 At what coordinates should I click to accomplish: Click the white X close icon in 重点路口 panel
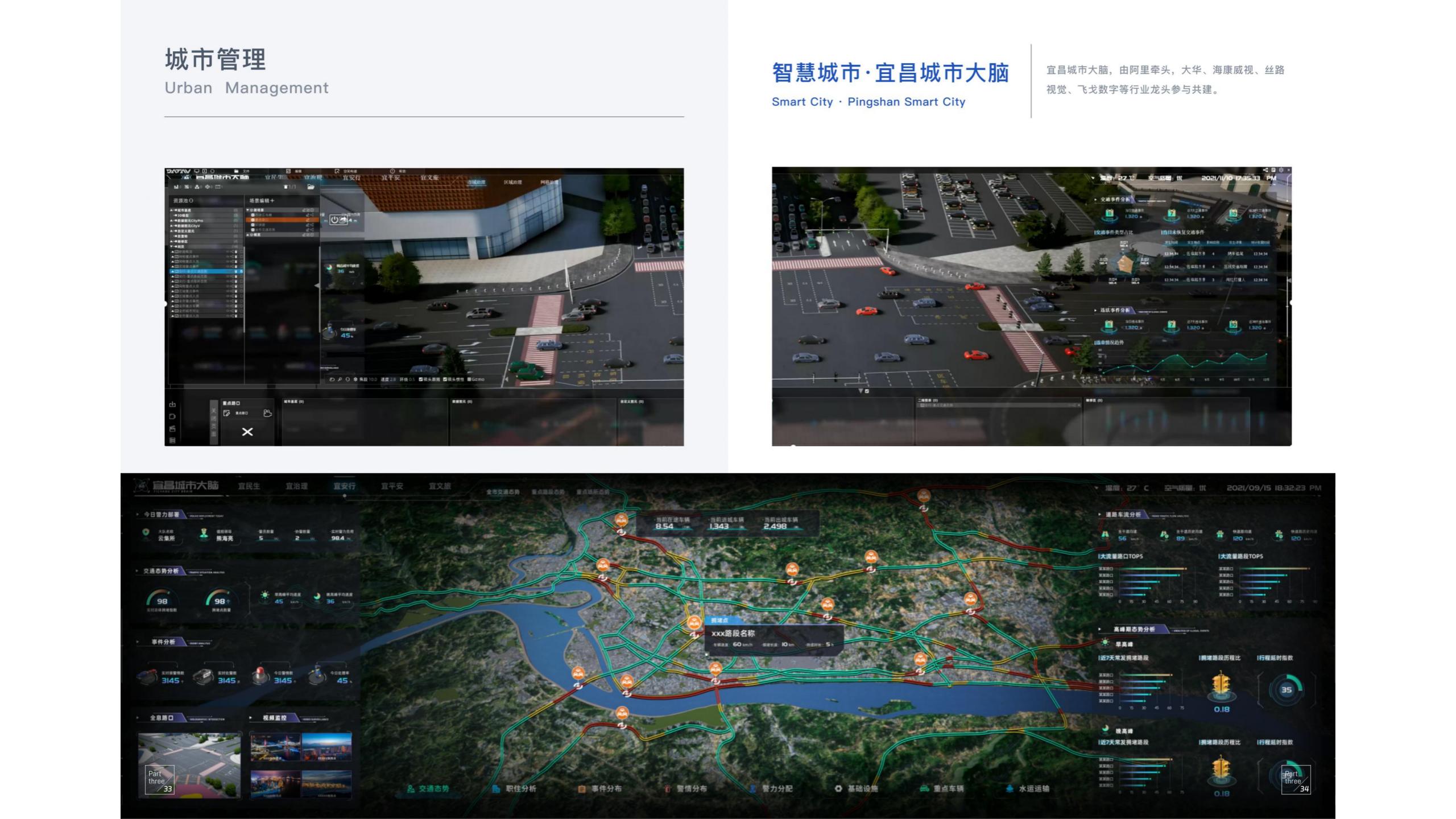(x=247, y=432)
